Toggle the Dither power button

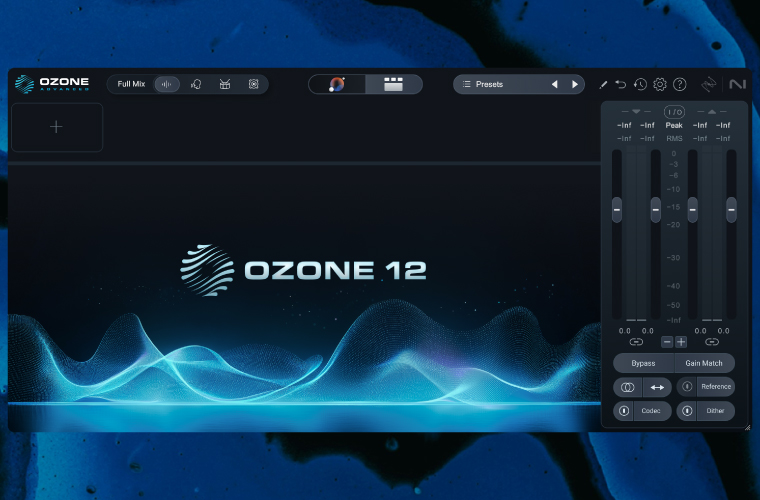pyautogui.click(x=688, y=411)
